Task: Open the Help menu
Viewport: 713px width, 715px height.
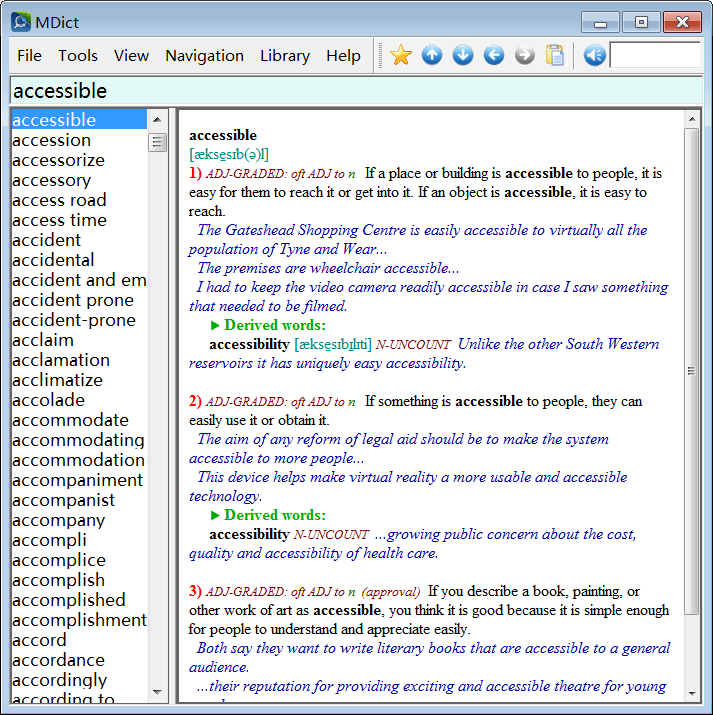Action: pos(343,56)
